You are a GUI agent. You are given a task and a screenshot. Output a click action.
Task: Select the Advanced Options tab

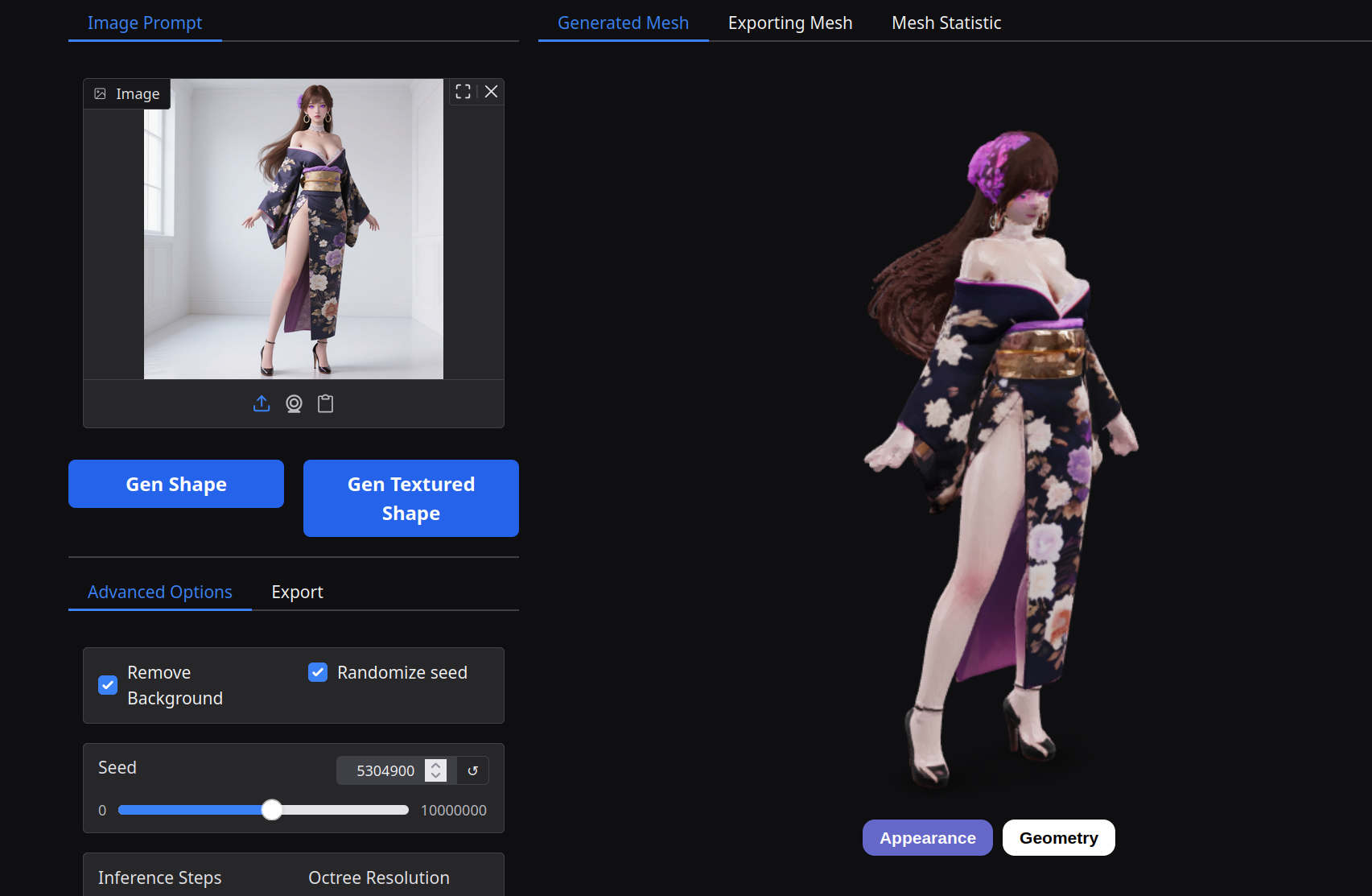[x=160, y=592]
